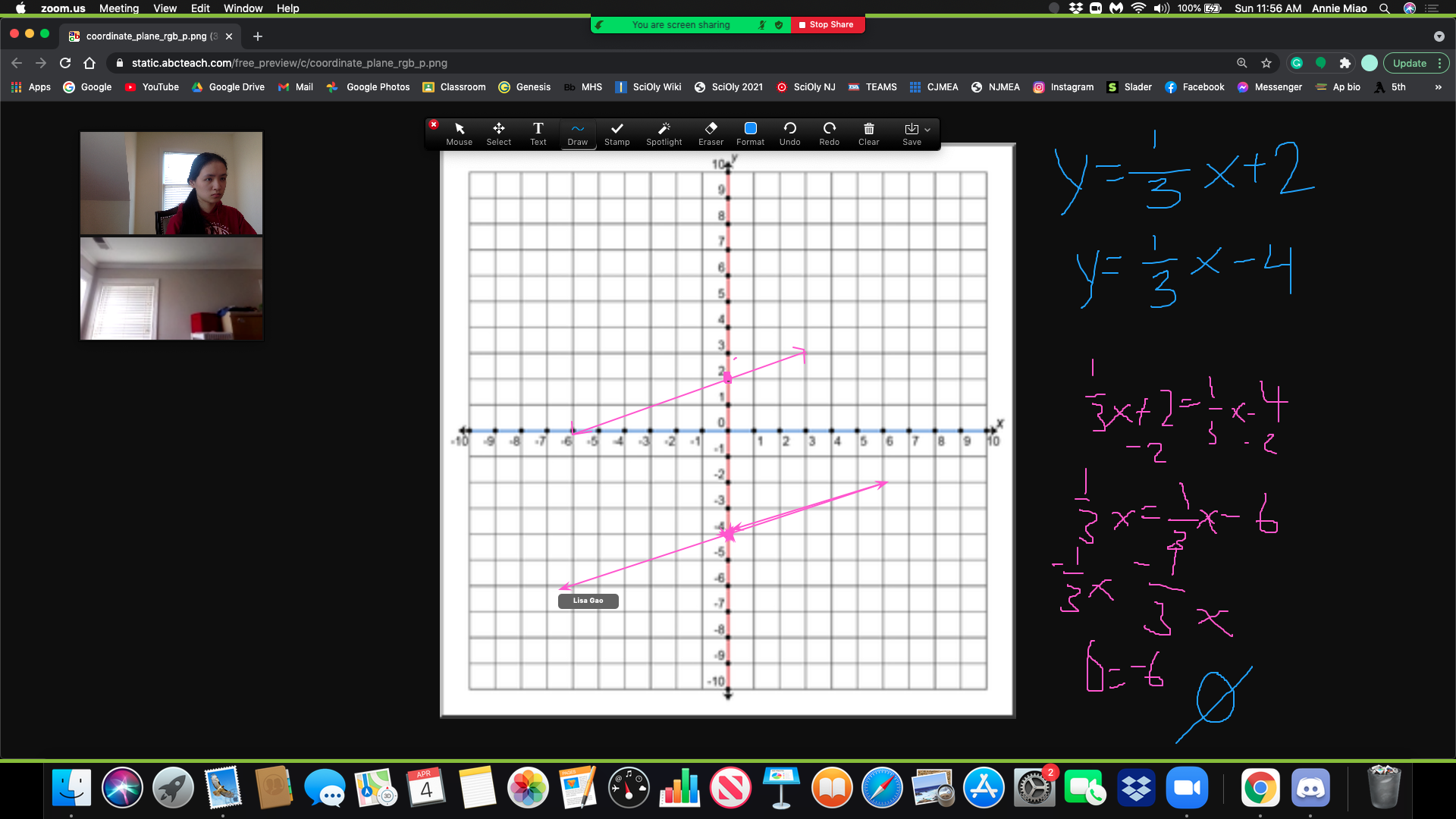Open the Google Drive bookmark
1456x819 pixels.
point(228,87)
